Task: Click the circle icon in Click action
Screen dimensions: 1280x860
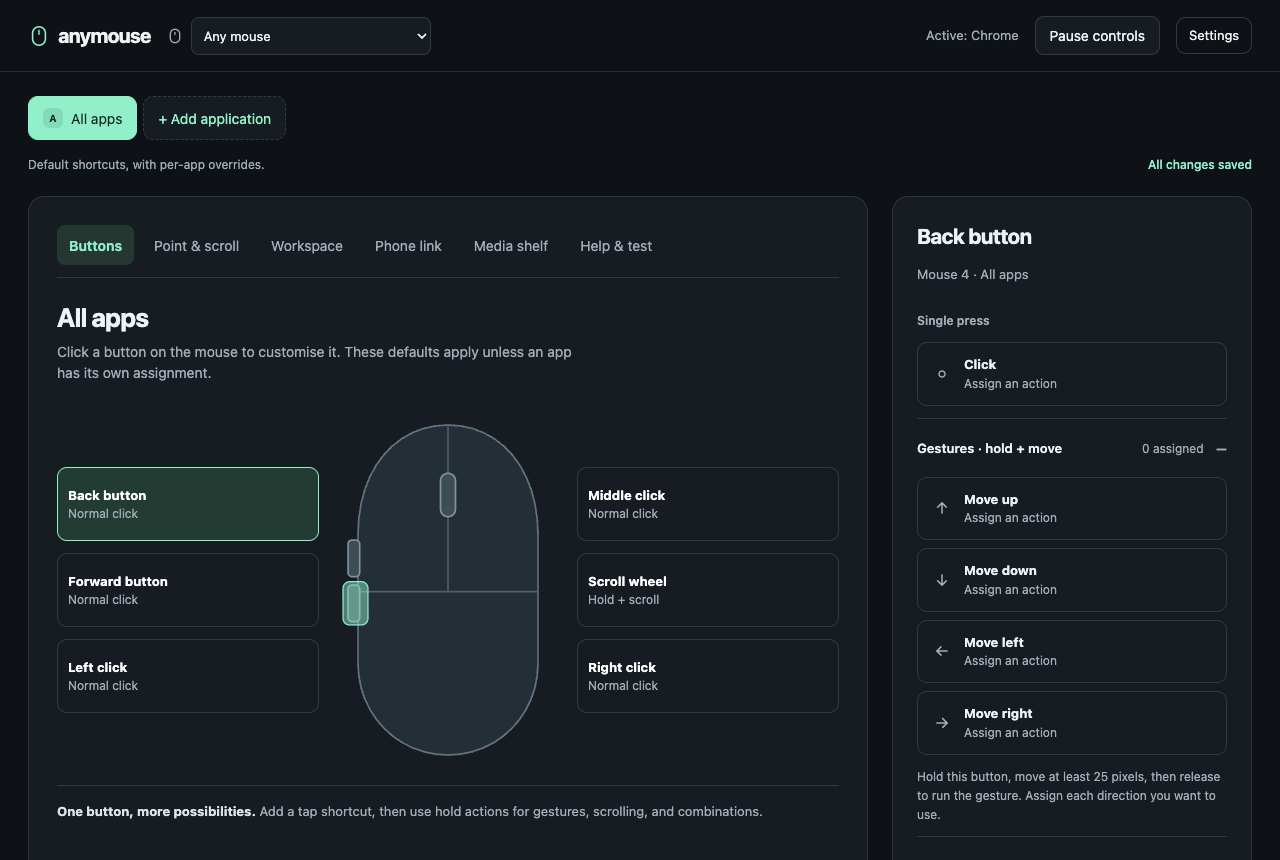Action: click(942, 374)
